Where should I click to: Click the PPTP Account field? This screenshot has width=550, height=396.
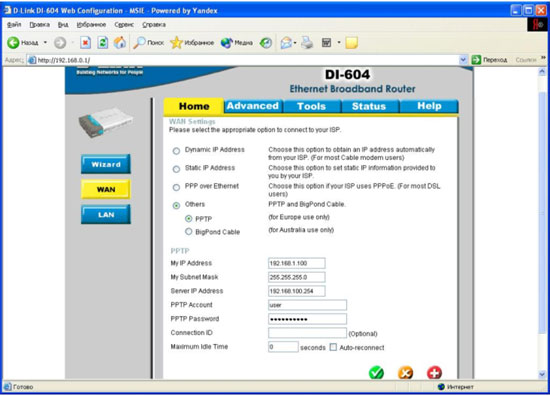click(x=307, y=305)
